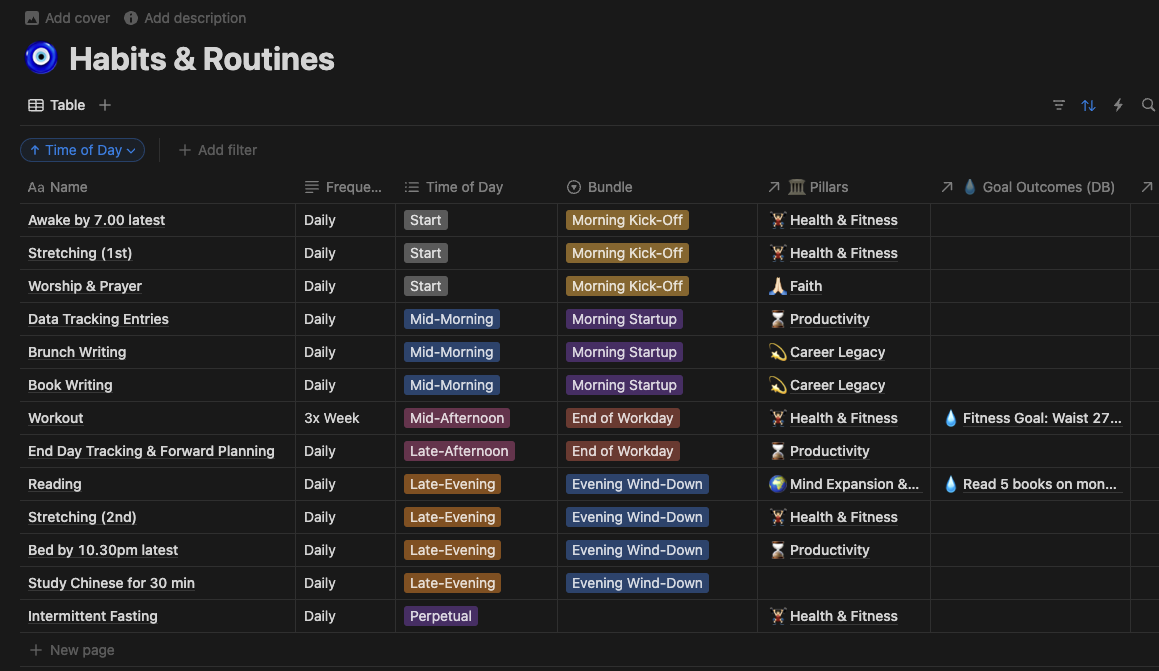Click the target icon beside the Bundle header

(x=573, y=187)
